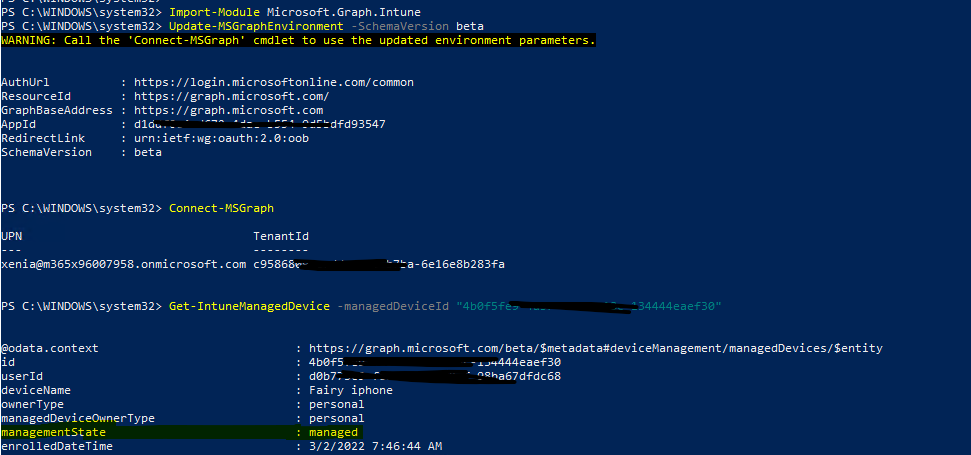This screenshot has height=455, width=971.
Task: Click the AppId value
Action: [x=259, y=124]
